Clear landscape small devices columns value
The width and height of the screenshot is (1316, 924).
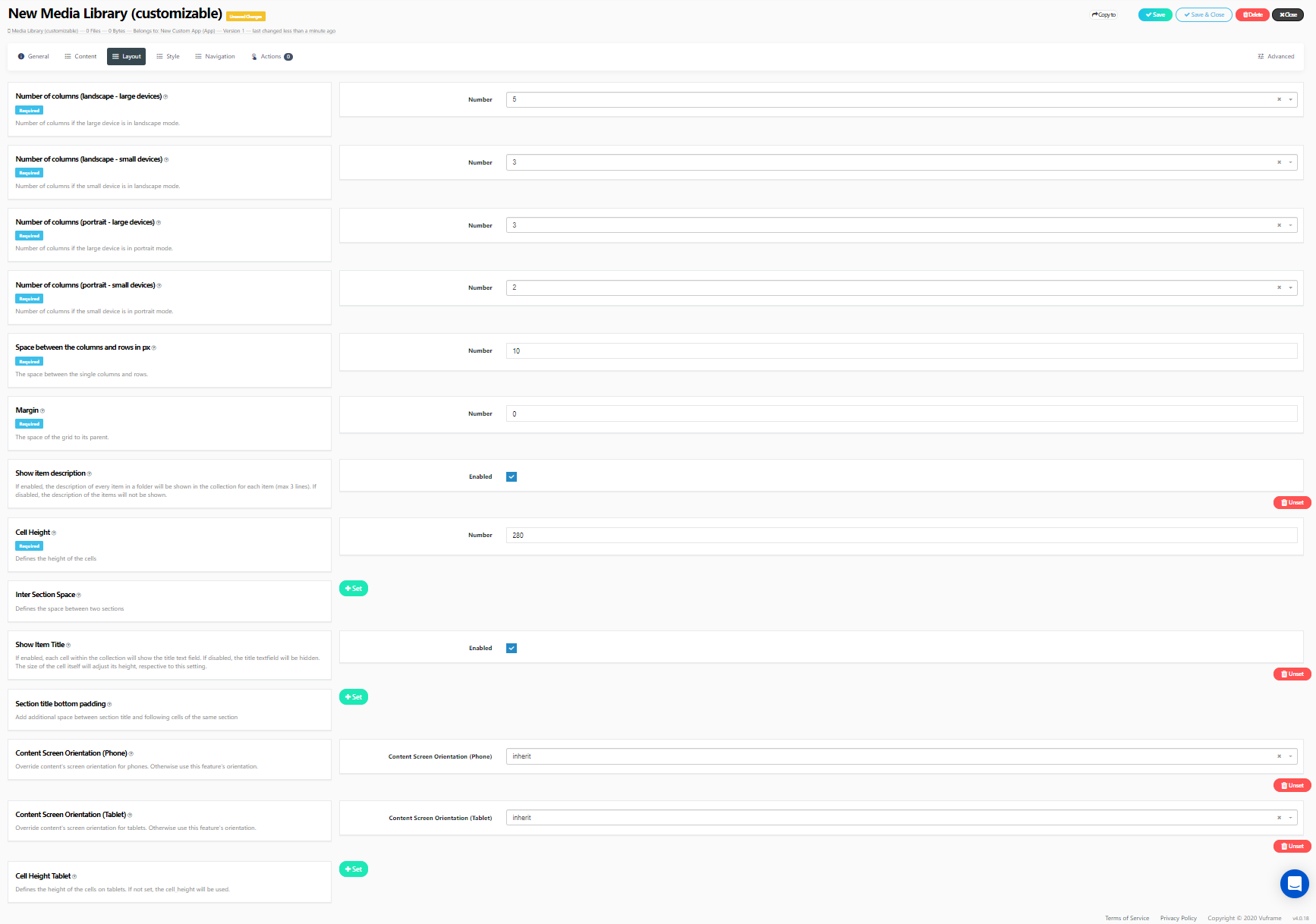pos(1279,162)
